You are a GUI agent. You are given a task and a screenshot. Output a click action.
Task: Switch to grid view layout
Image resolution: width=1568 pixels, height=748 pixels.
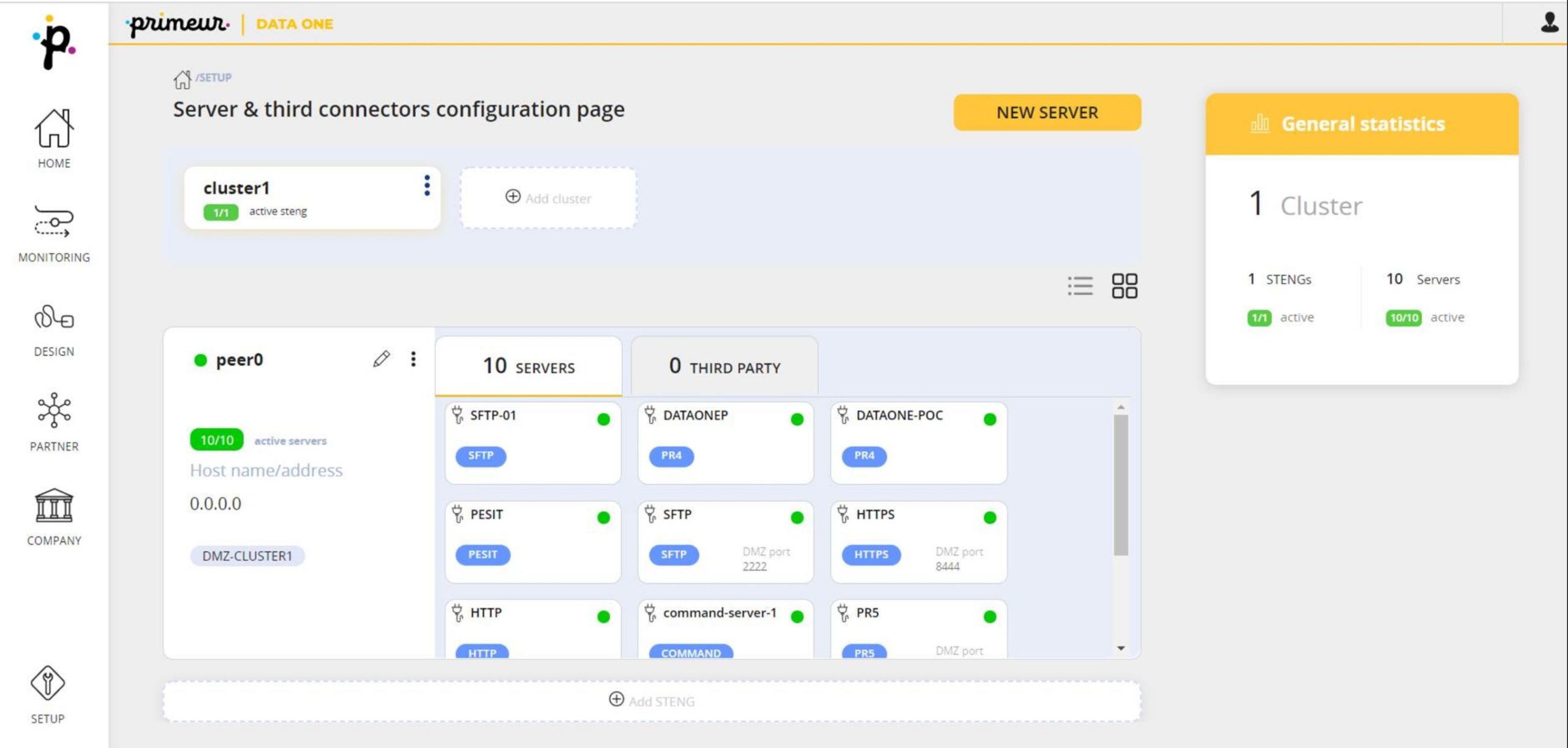coord(1125,286)
